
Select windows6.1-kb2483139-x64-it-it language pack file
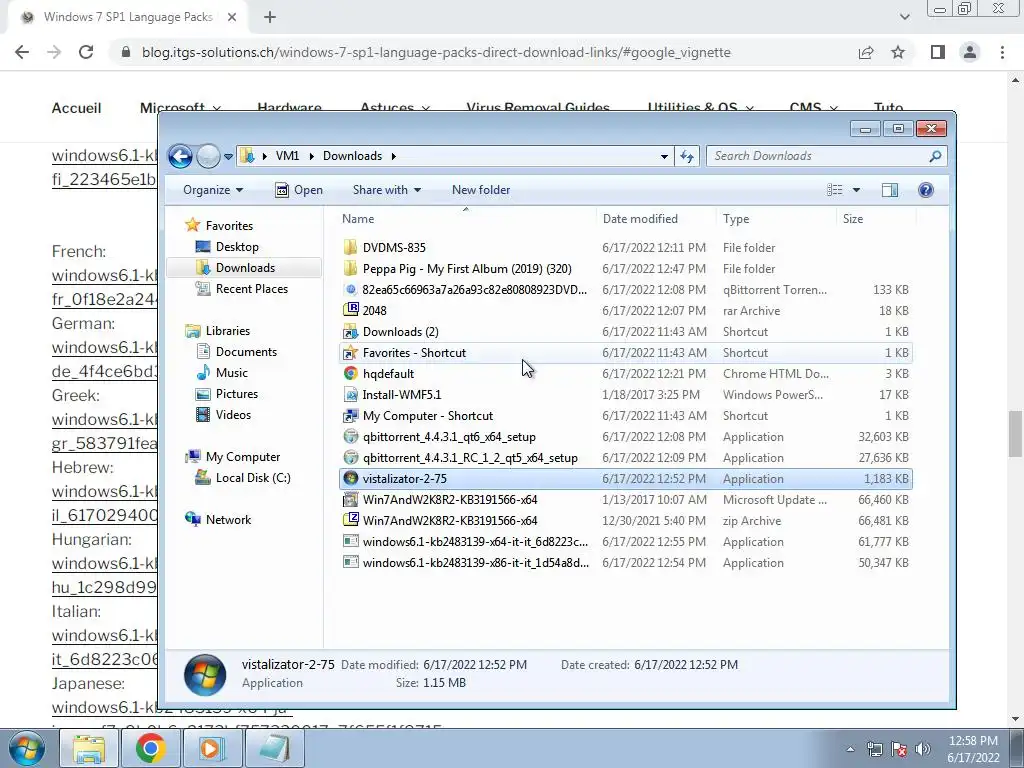click(x=626, y=541)
